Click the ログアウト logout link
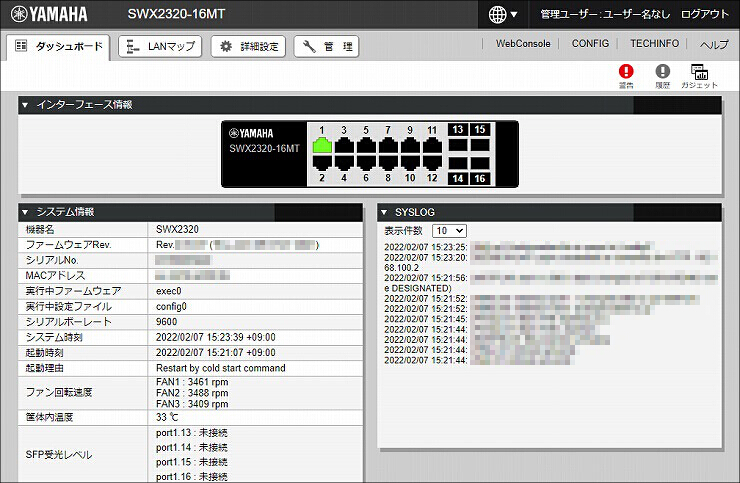 (x=705, y=14)
